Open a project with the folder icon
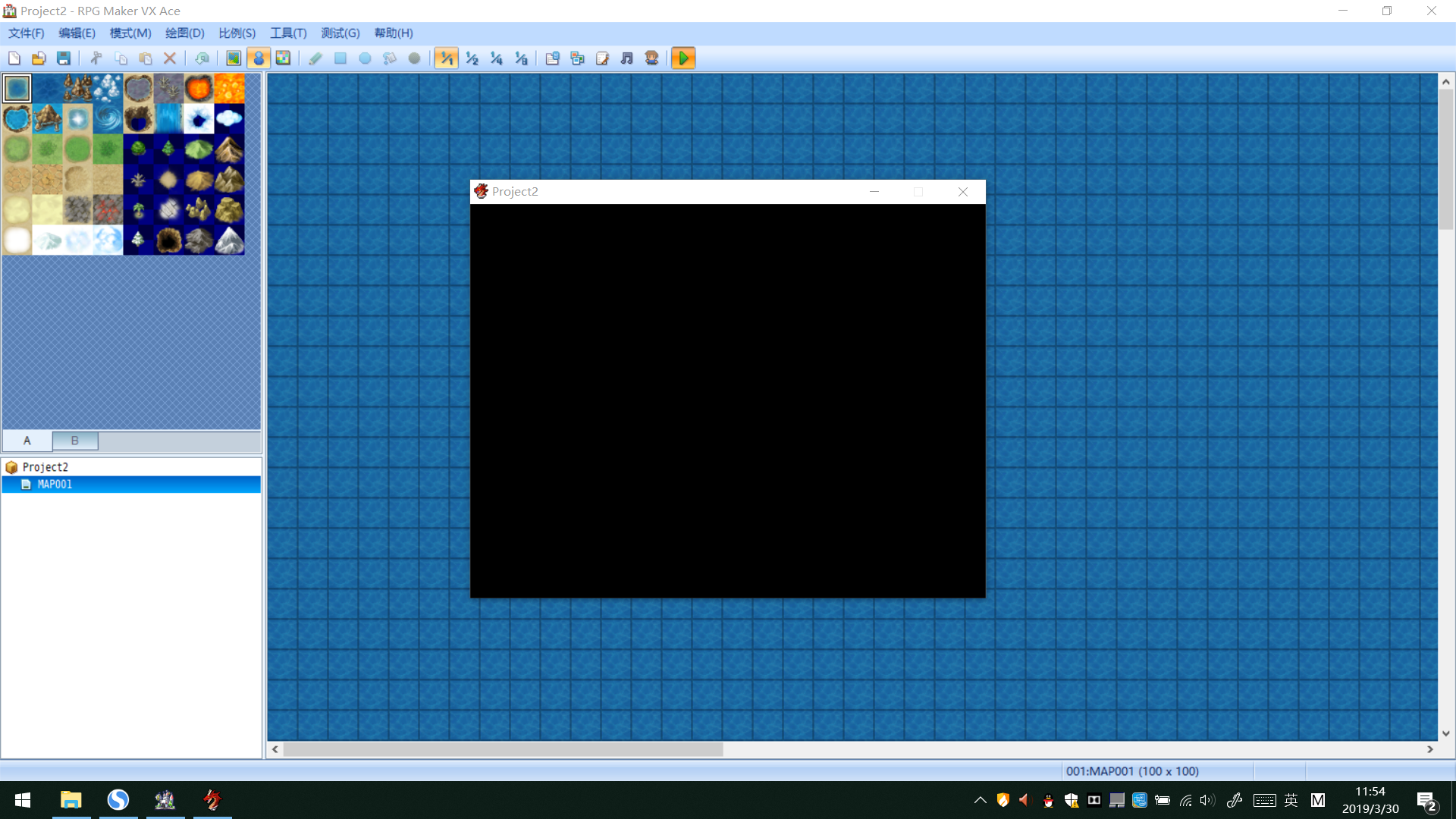This screenshot has height=819, width=1456. click(39, 58)
